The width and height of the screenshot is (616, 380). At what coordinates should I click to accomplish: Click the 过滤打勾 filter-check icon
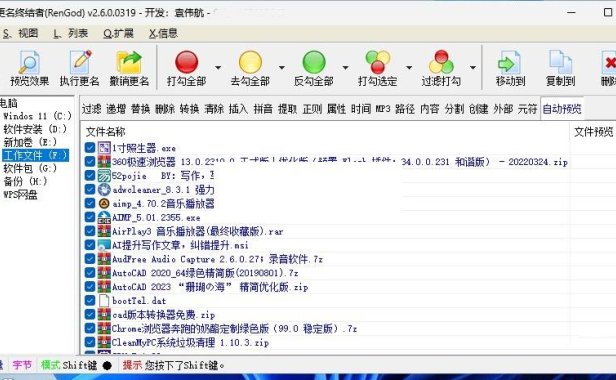coord(441,62)
